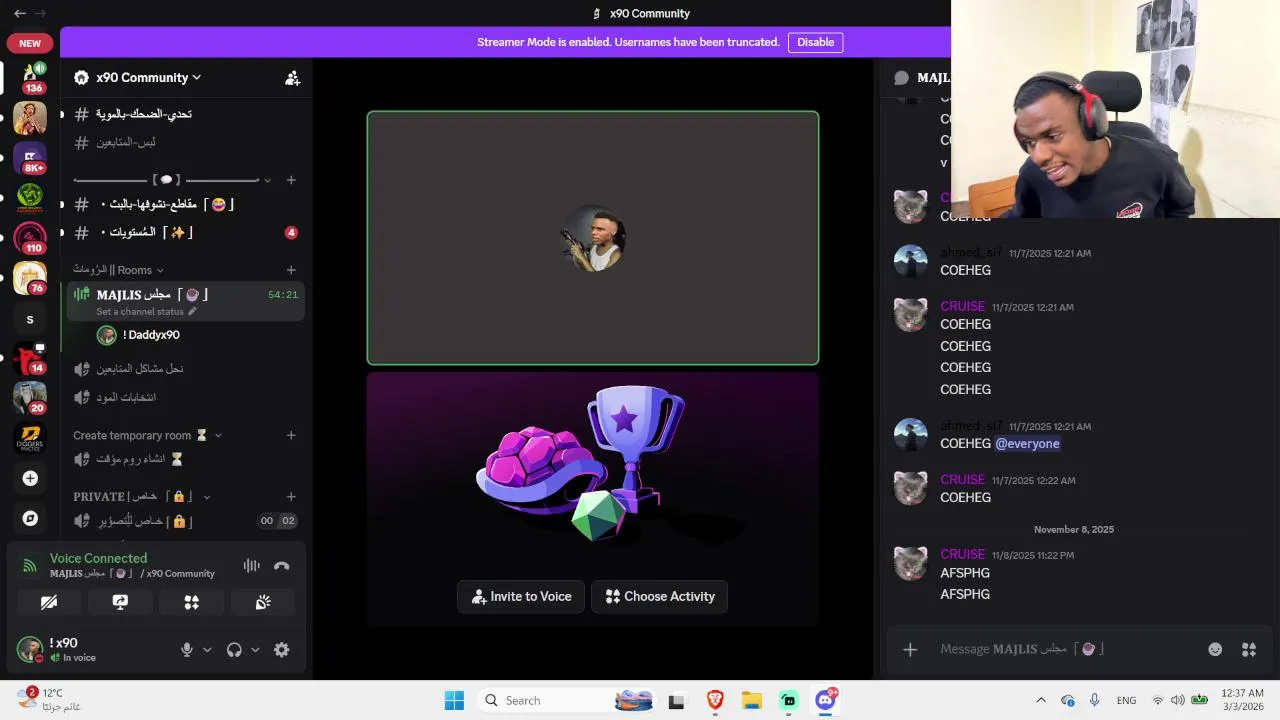The width and height of the screenshot is (1280, 720).
Task: Open the تحدي-الضحك-بالموية text channel
Action: coord(185,114)
